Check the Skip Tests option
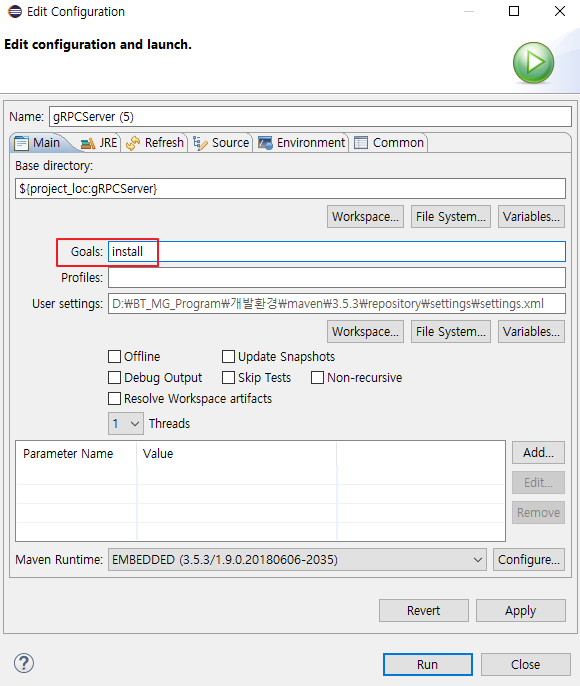Image resolution: width=580 pixels, height=686 pixels. click(x=228, y=378)
